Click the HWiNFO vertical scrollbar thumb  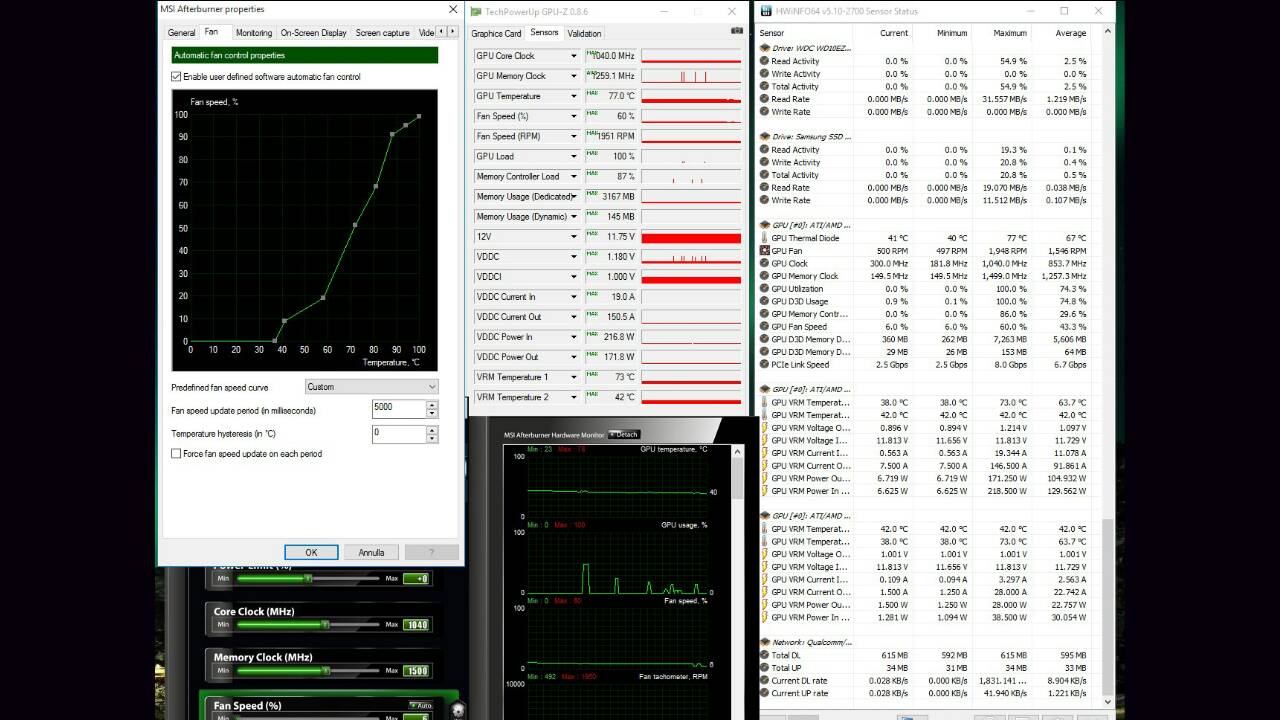click(1107, 606)
